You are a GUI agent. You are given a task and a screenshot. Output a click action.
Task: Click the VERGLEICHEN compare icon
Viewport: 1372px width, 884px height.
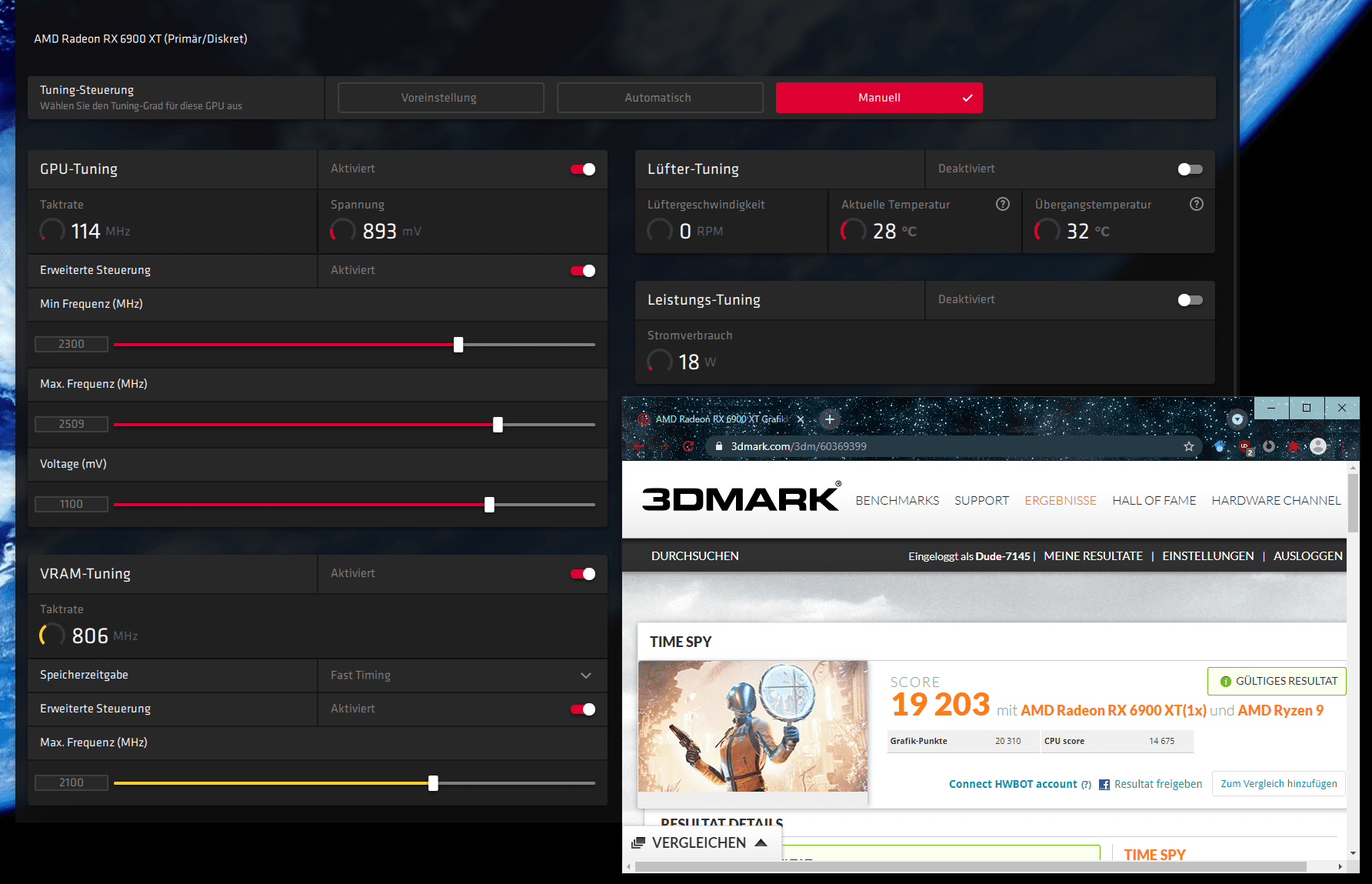[638, 843]
